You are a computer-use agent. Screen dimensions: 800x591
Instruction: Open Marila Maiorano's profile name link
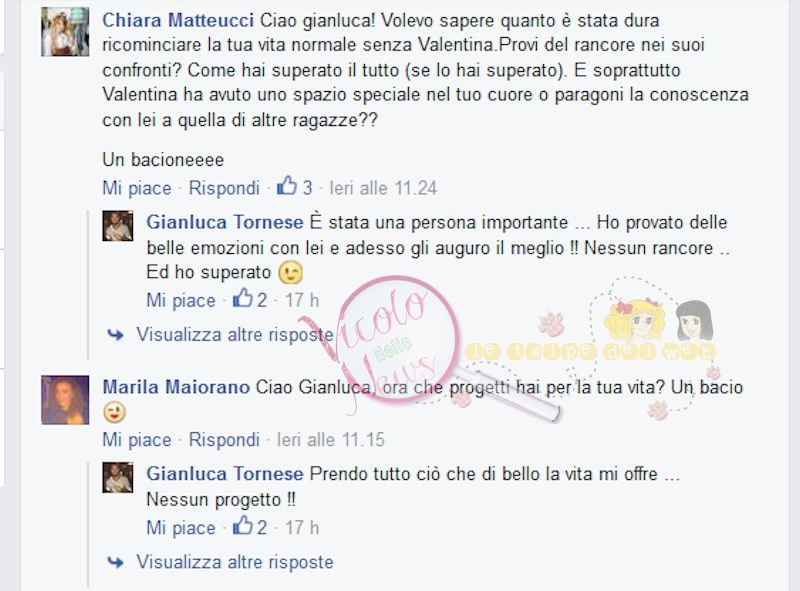pos(176,387)
